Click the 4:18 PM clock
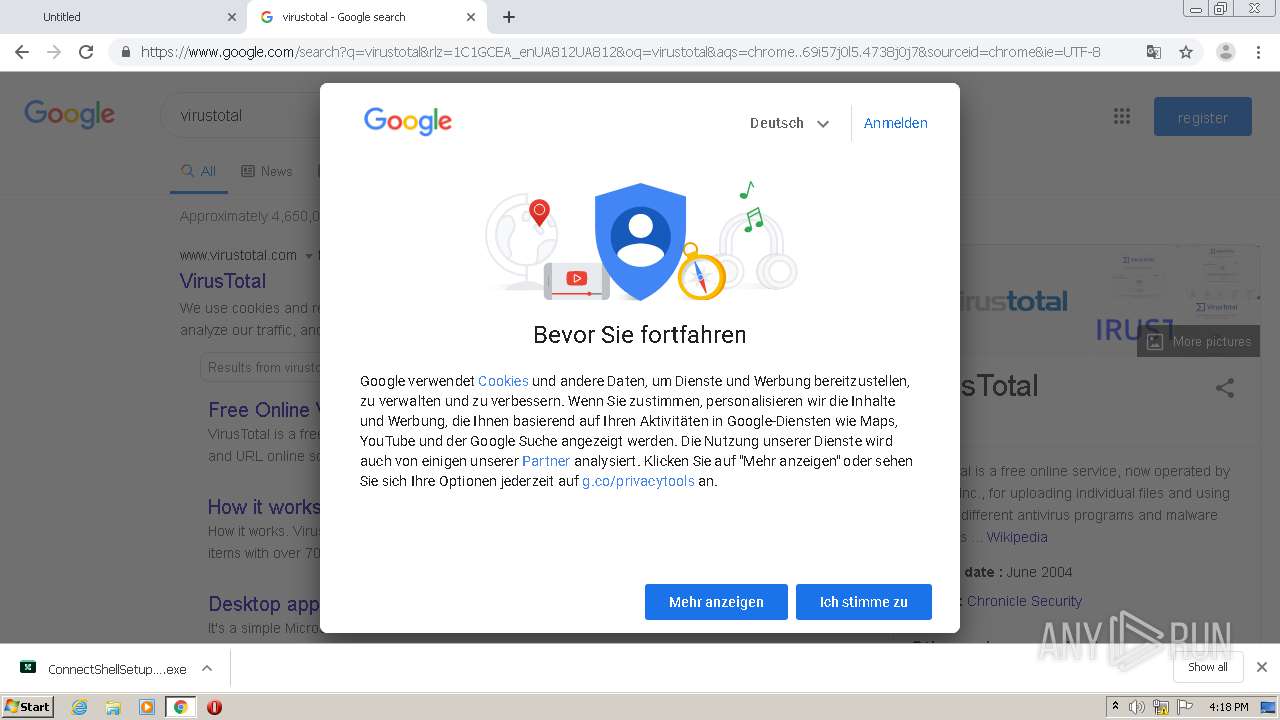Image resolution: width=1280 pixels, height=720 pixels. pos(1228,707)
